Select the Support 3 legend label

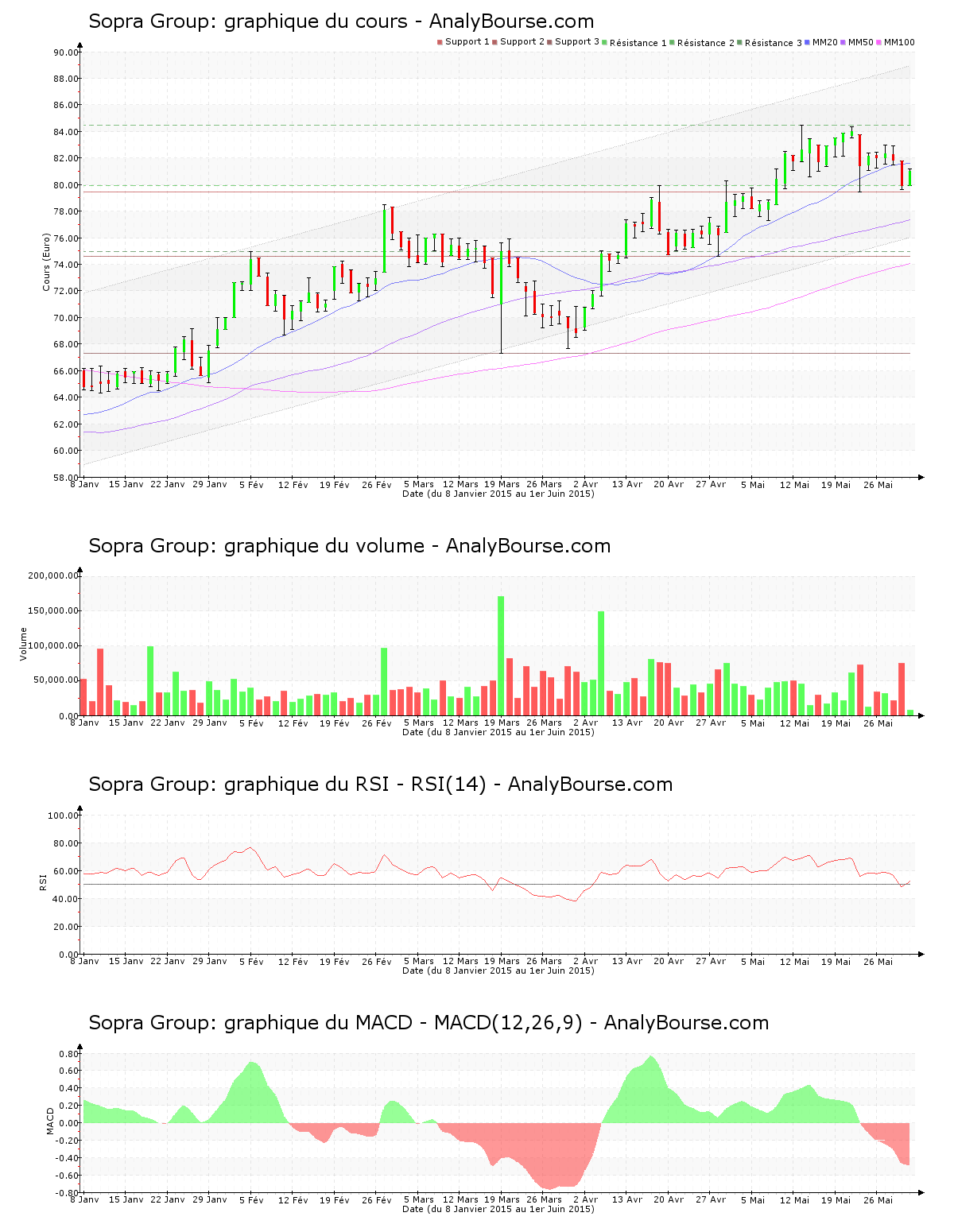[577, 42]
